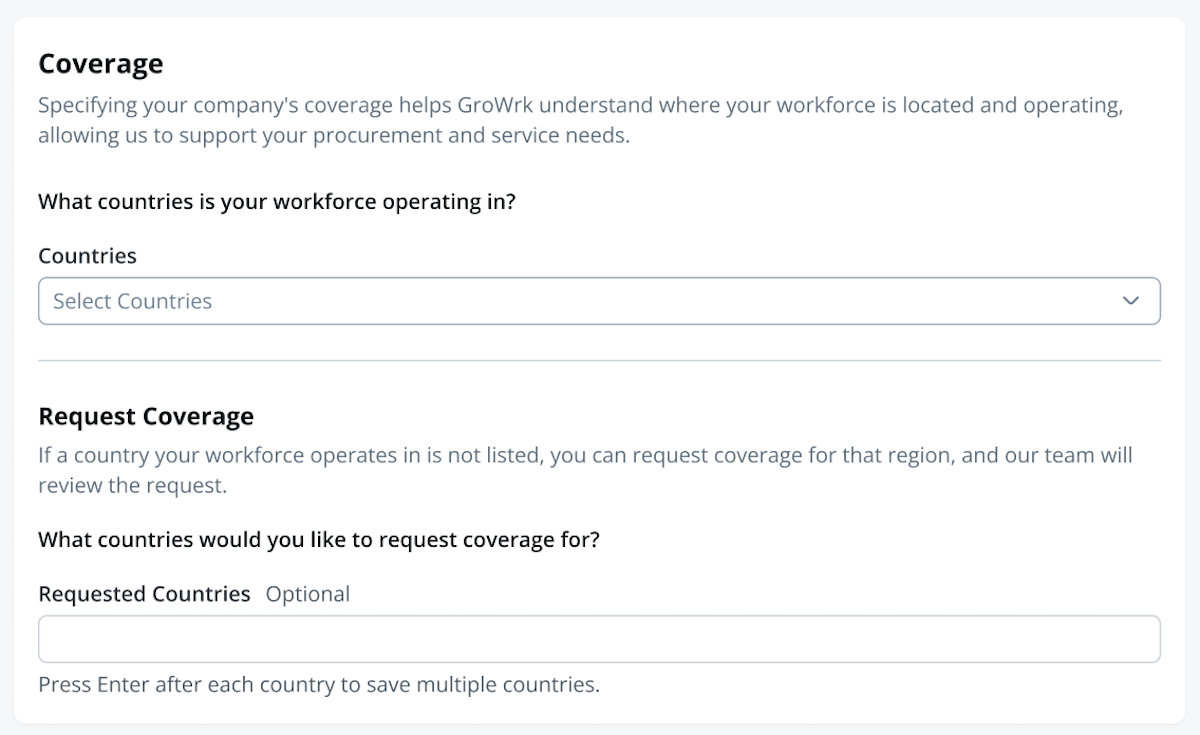
Task: Focus the Requested Countries input field
Action: pyautogui.click(x=598, y=639)
